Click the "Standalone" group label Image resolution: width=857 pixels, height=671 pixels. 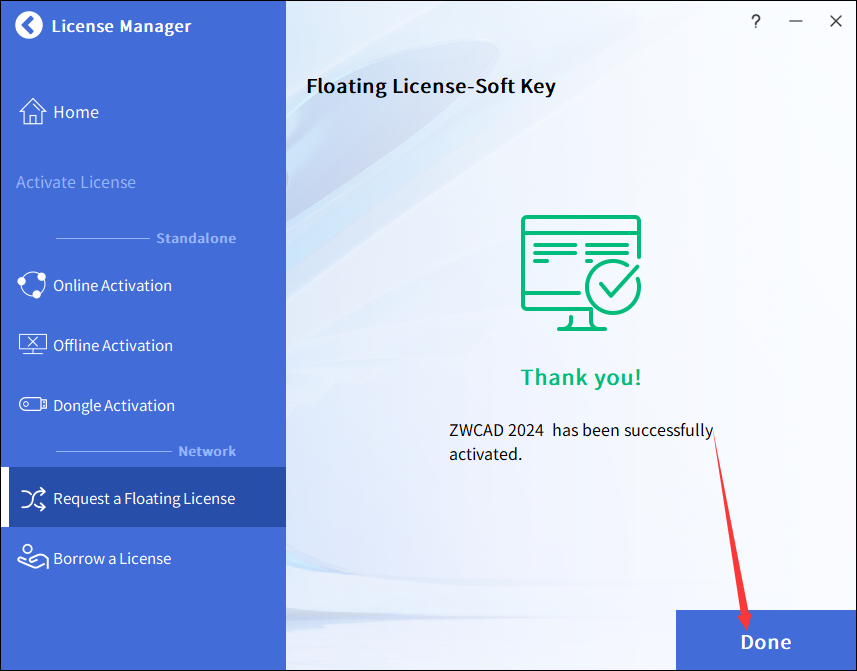point(196,238)
